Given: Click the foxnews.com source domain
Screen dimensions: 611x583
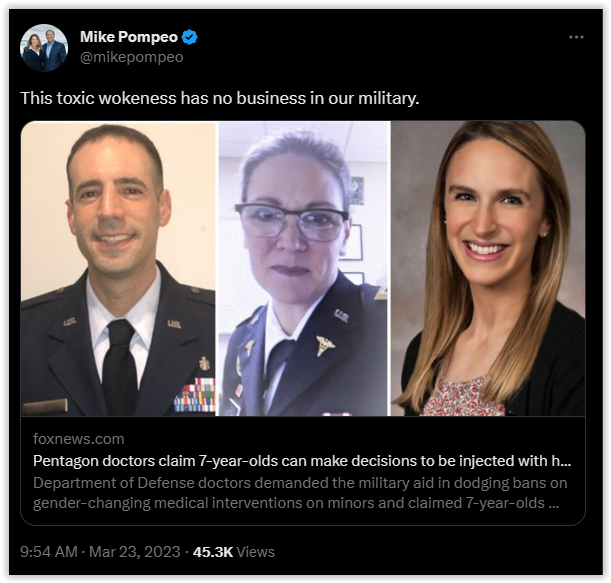Looking at the screenshot, I should [x=79, y=439].
